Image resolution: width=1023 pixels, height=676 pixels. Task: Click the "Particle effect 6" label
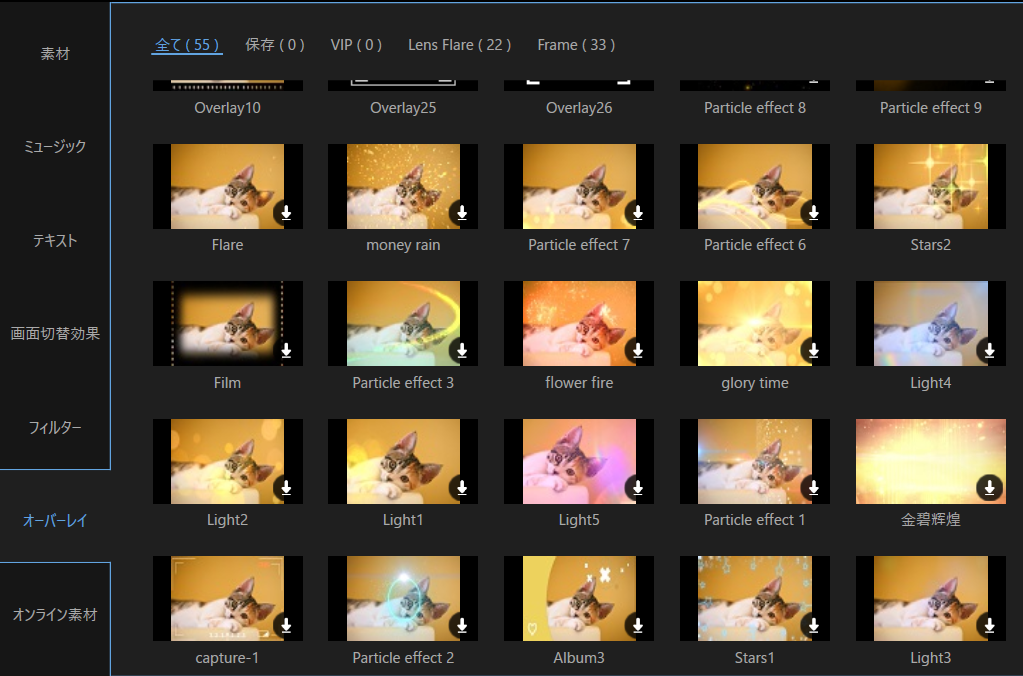pos(755,245)
